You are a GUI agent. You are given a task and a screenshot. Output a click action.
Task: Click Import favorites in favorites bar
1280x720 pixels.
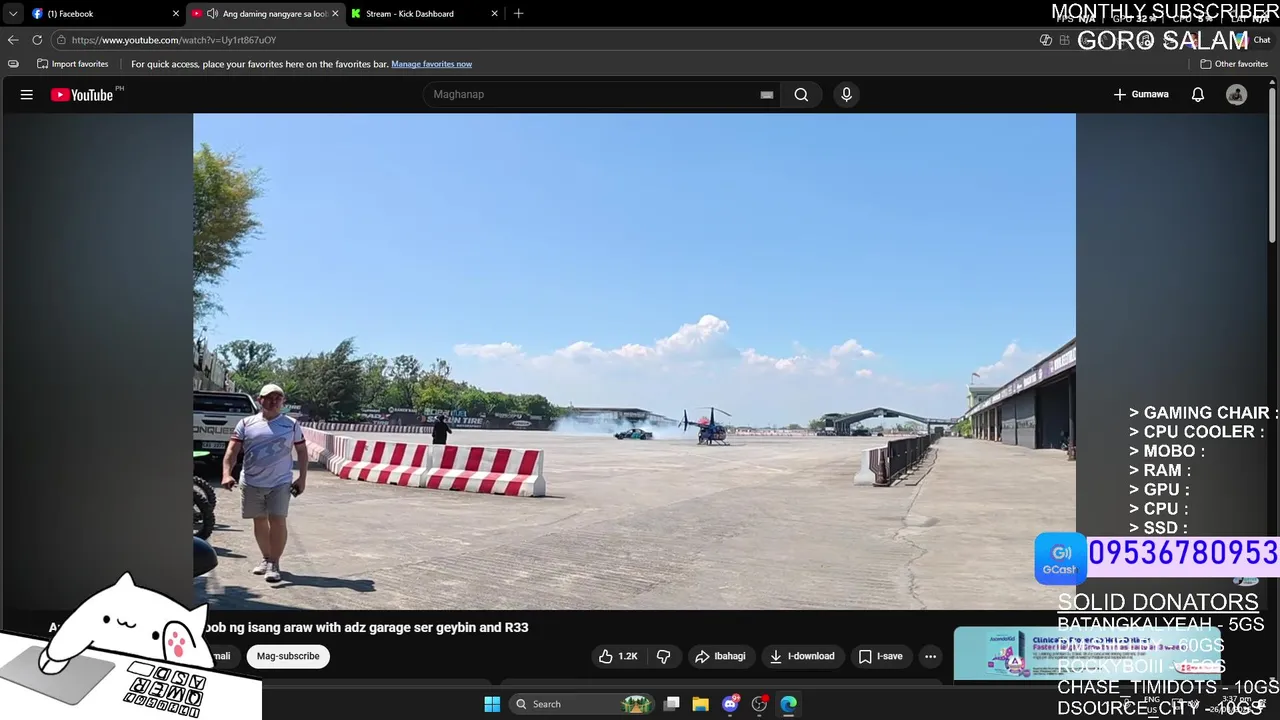pos(72,64)
